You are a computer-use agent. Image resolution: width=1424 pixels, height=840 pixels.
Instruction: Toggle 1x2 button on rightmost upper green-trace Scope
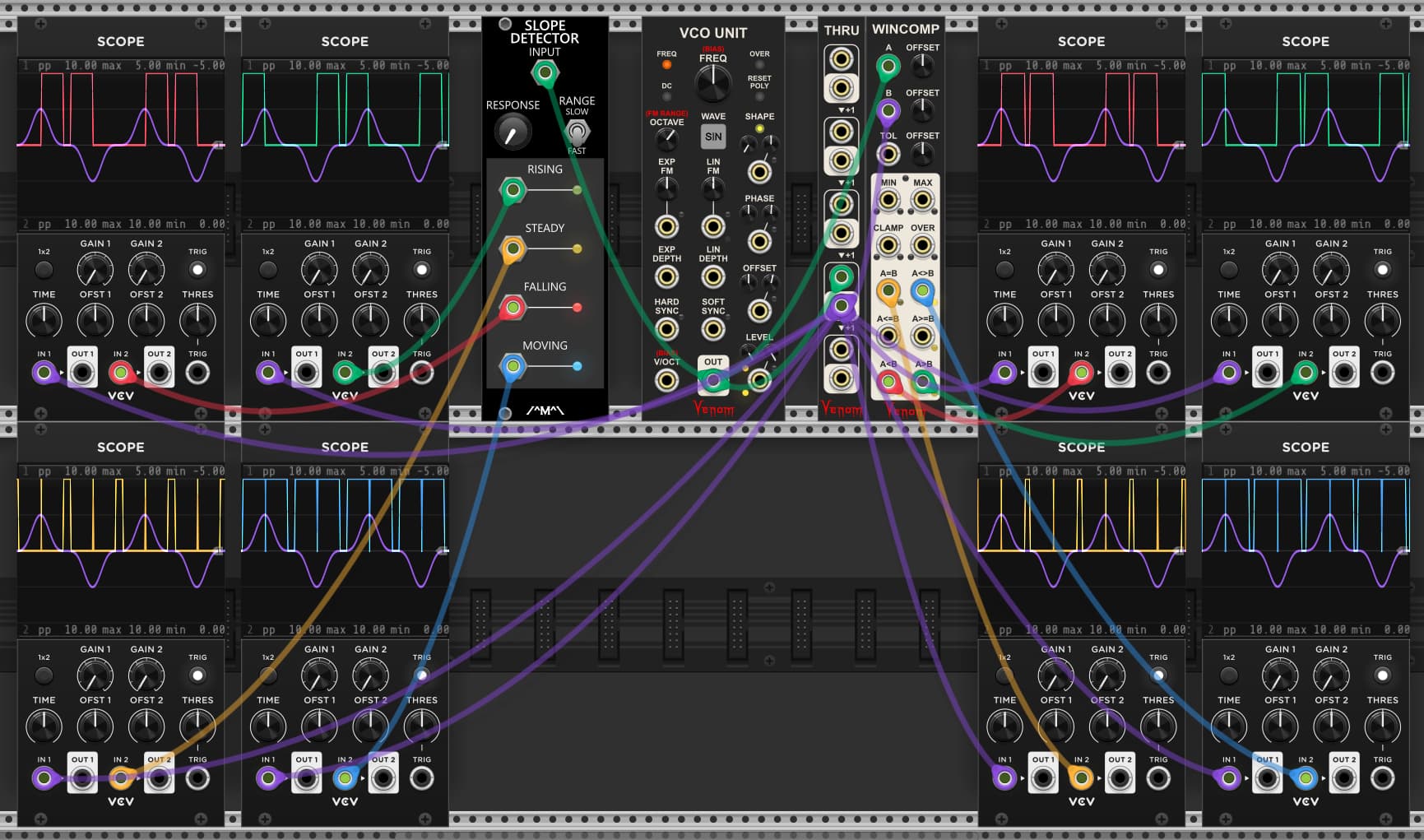[1228, 270]
